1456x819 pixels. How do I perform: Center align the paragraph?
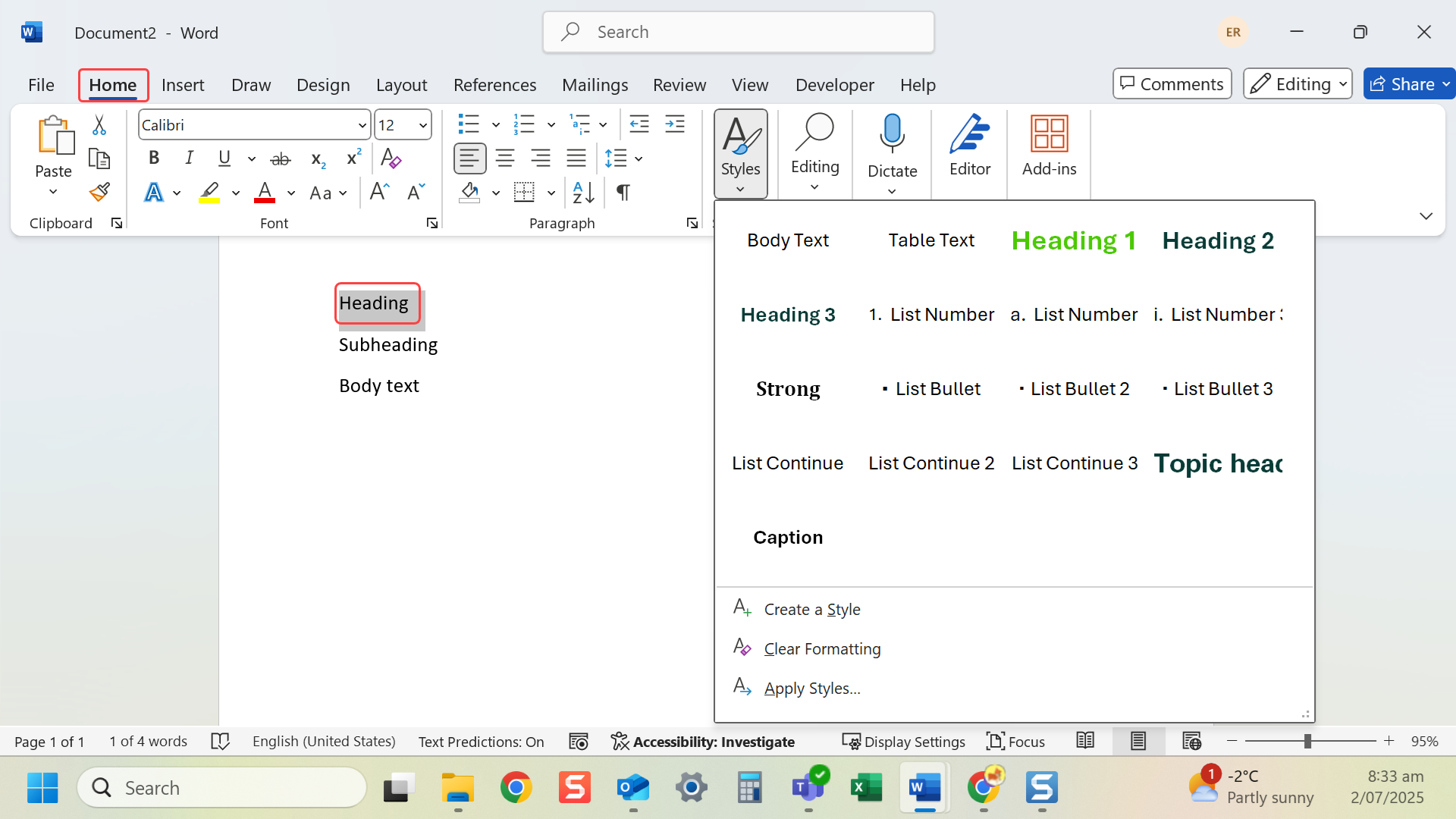(x=505, y=158)
